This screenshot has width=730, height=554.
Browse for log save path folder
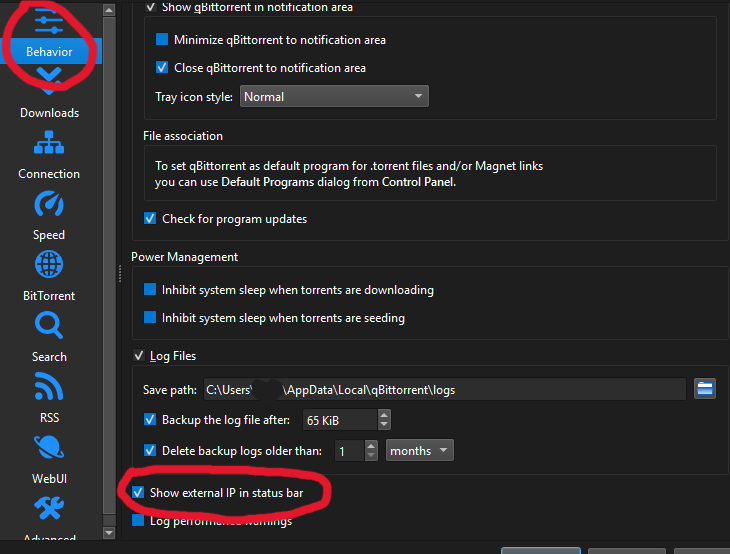pos(706,389)
